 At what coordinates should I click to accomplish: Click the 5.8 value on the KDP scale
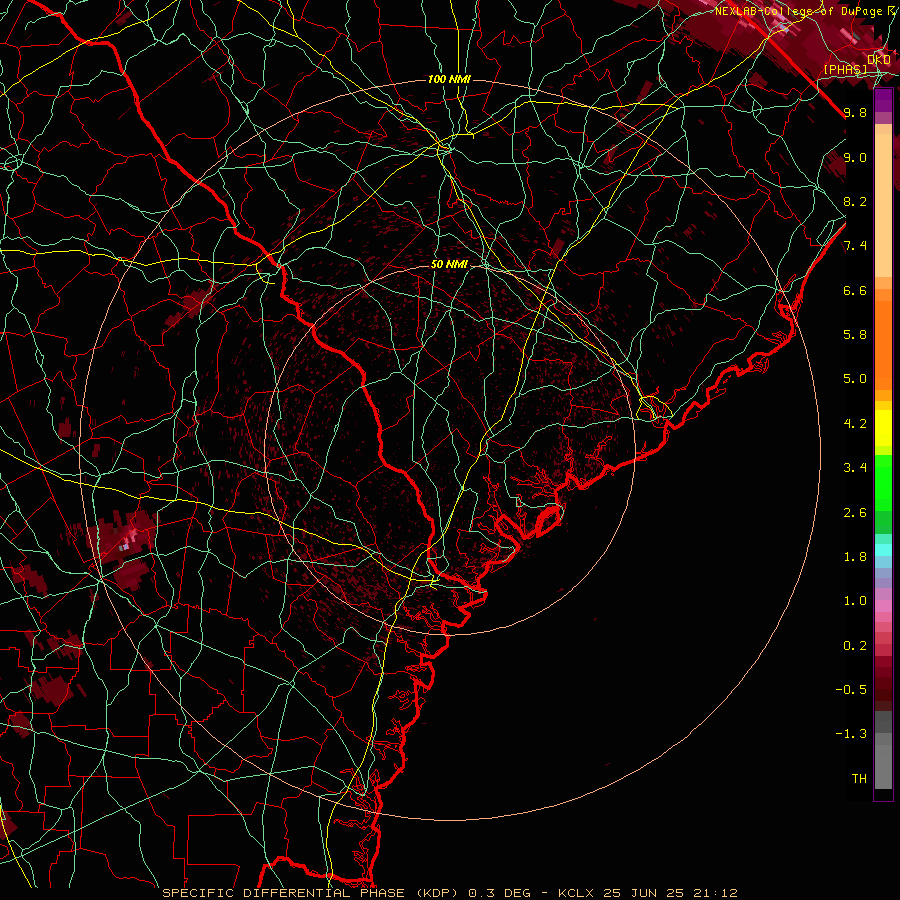tap(855, 335)
